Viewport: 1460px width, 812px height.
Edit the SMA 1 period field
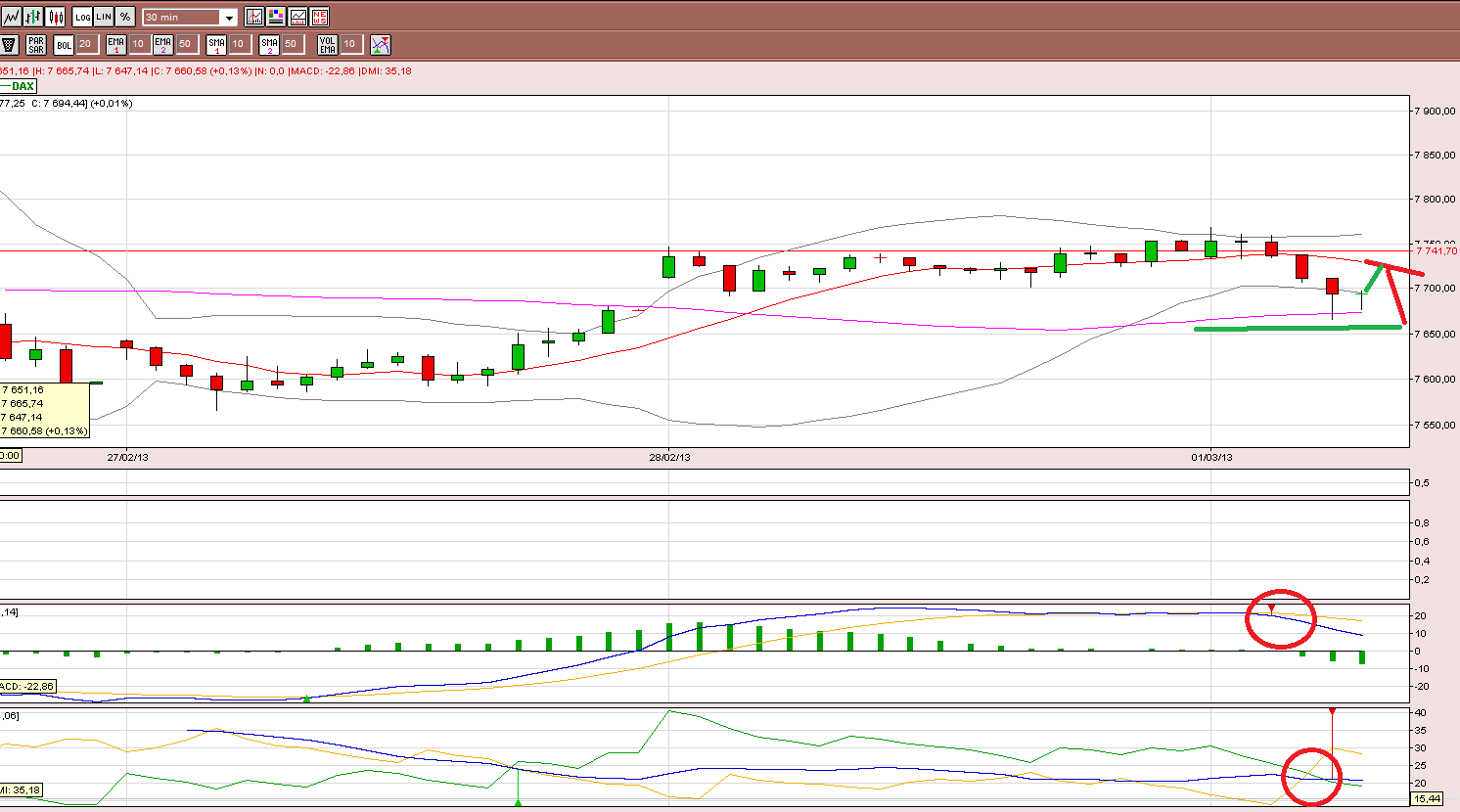[x=240, y=44]
